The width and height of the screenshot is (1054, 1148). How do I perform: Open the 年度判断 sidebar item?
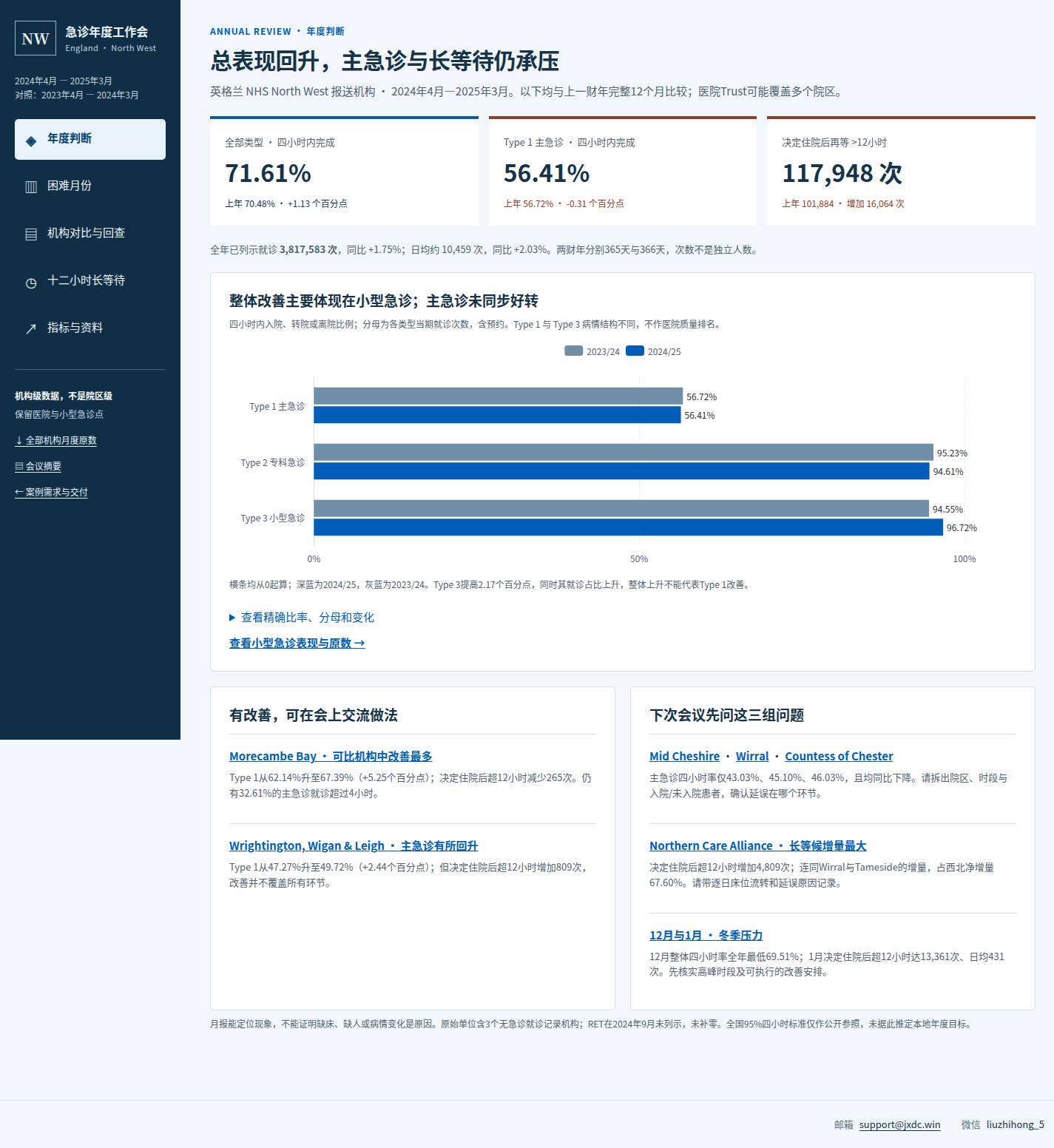(90, 139)
